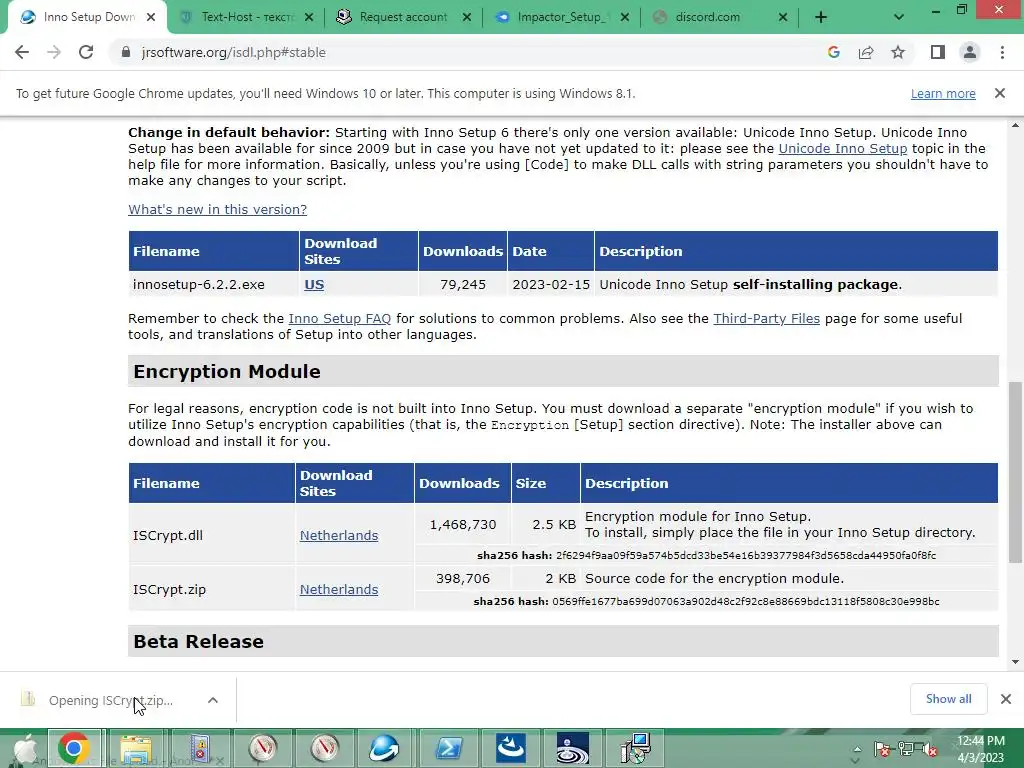1024x768 pixels.
Task: Close the discord.com tab
Action: coord(783,17)
